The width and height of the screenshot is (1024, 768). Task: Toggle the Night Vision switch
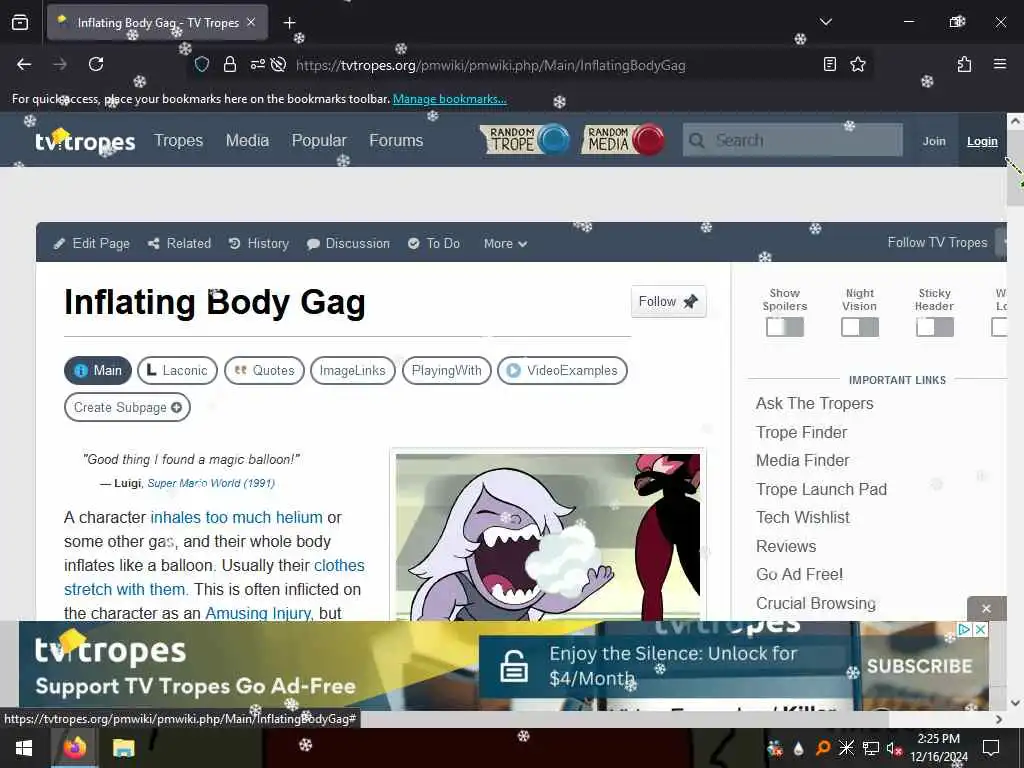(859, 327)
